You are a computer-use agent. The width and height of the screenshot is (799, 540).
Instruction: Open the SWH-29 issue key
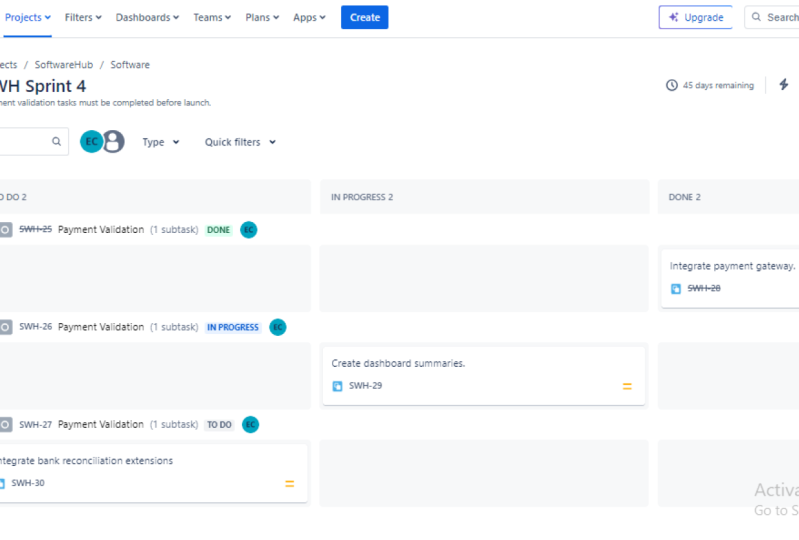click(365, 386)
